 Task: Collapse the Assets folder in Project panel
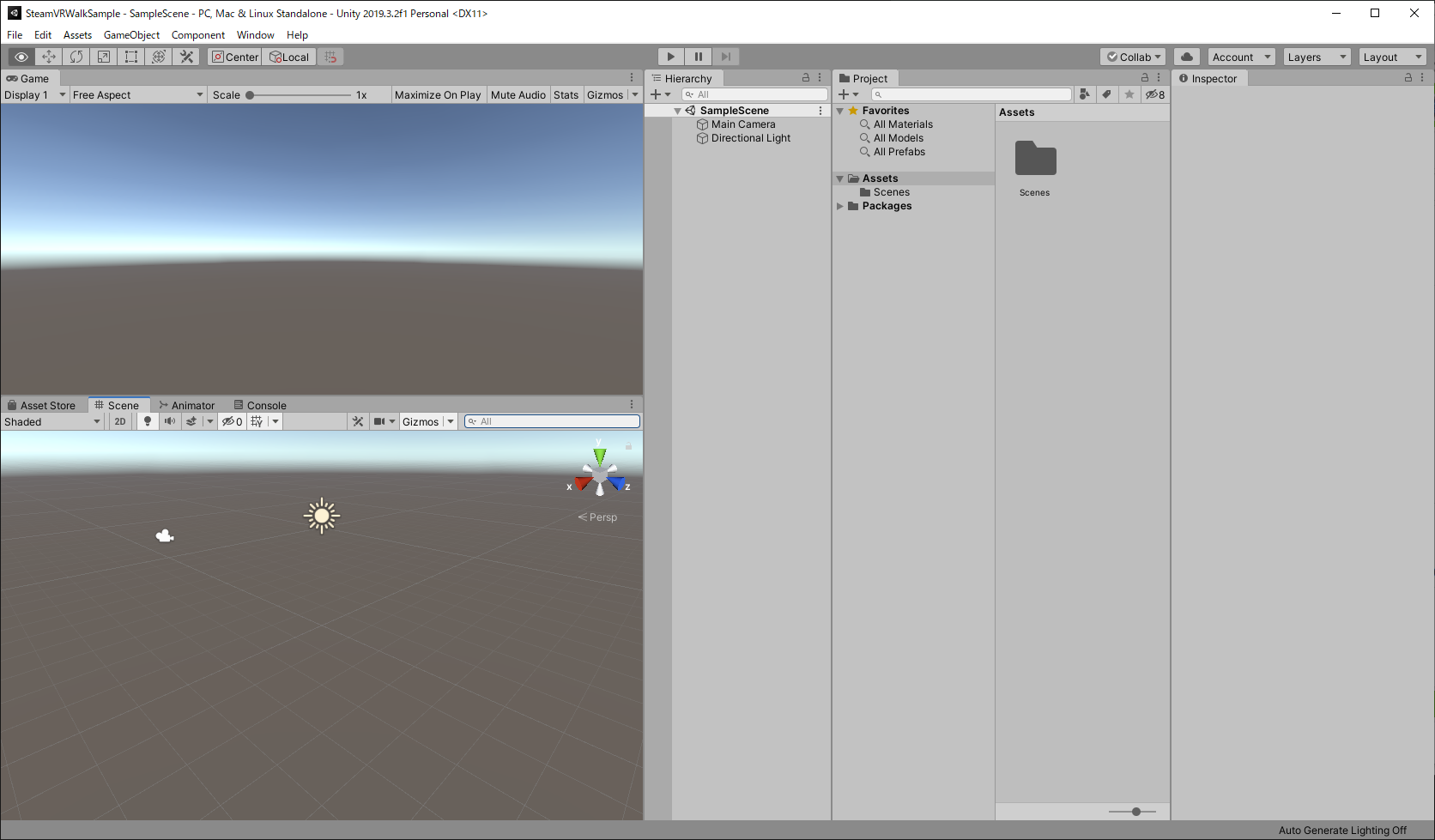[839, 178]
